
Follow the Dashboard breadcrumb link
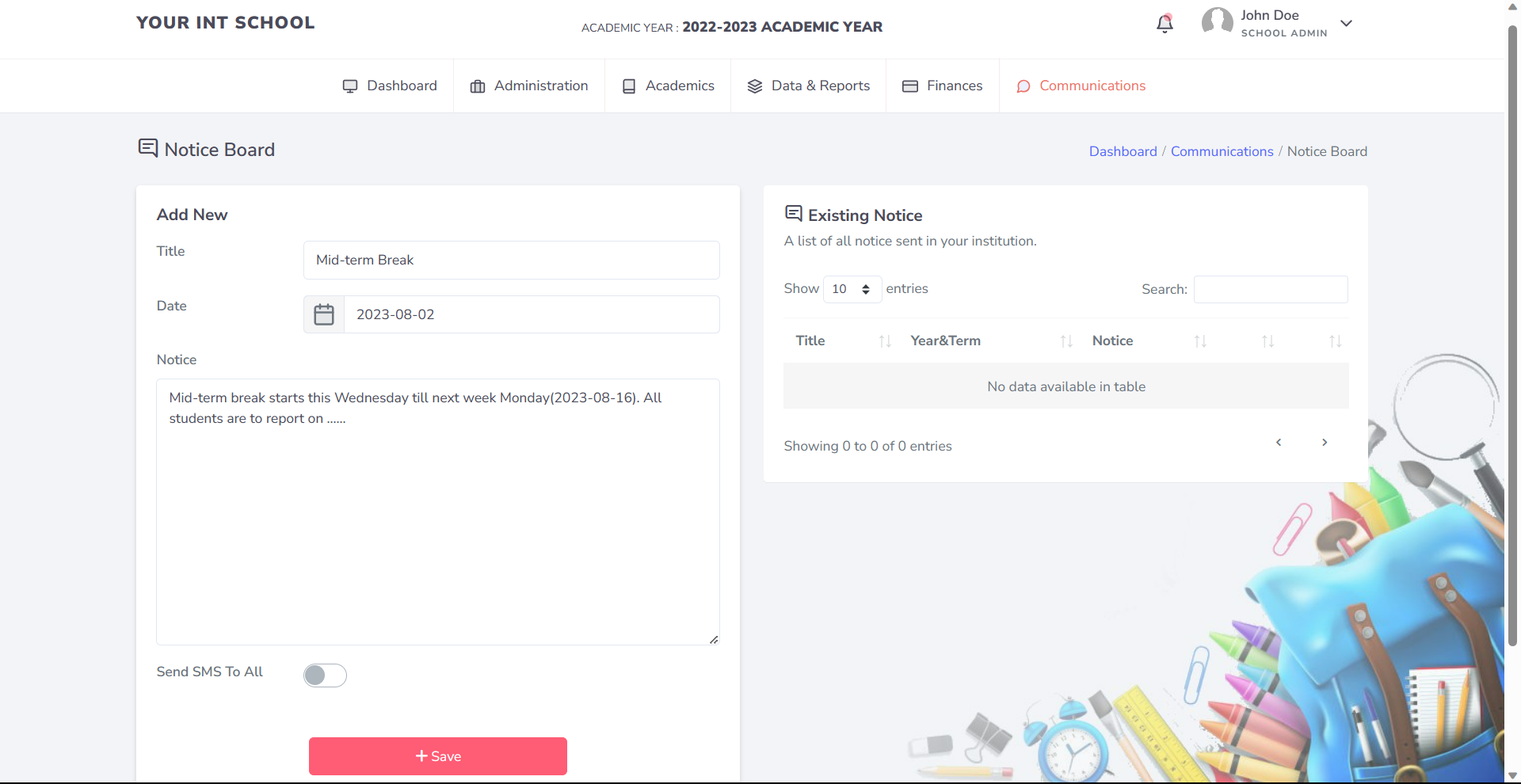point(1123,151)
